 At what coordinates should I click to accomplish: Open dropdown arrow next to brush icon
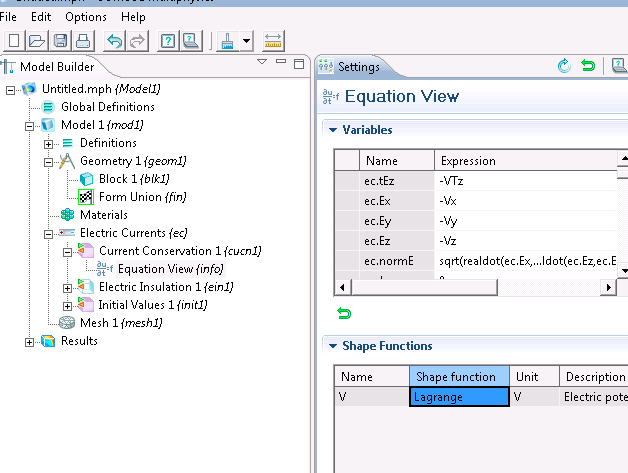pos(245,42)
